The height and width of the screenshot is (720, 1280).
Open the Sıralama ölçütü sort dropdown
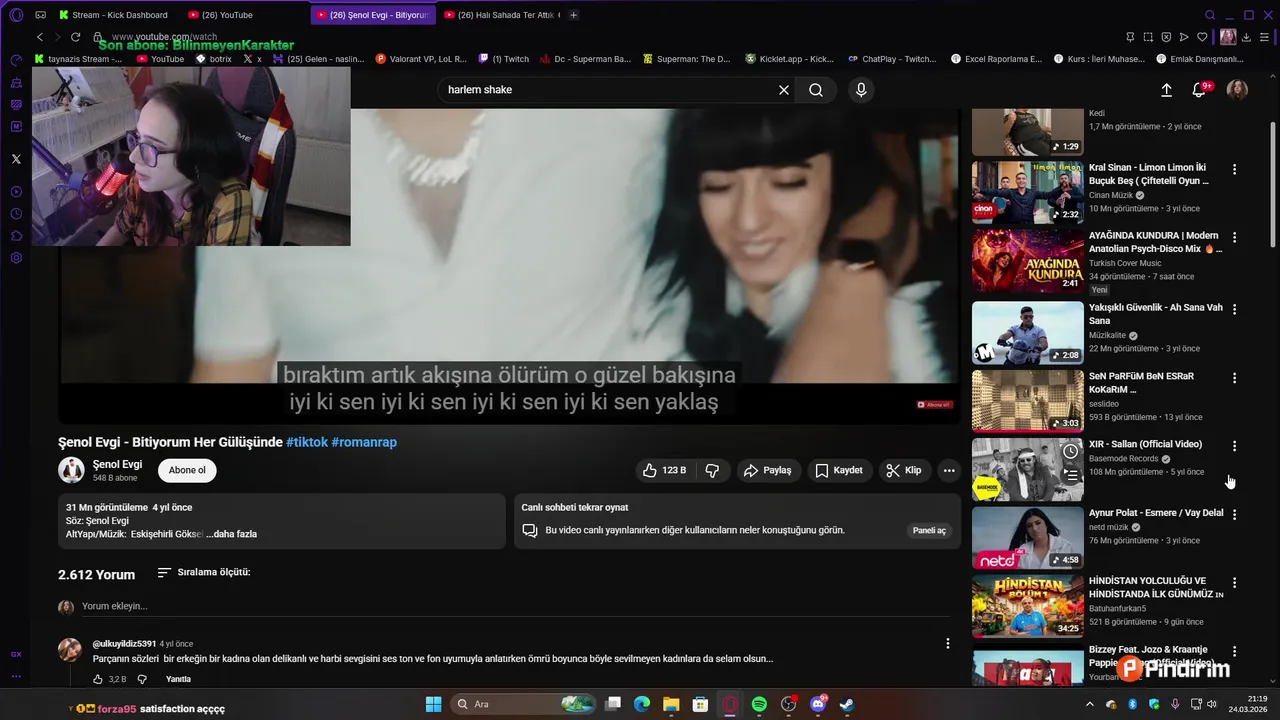pyautogui.click(x=204, y=573)
